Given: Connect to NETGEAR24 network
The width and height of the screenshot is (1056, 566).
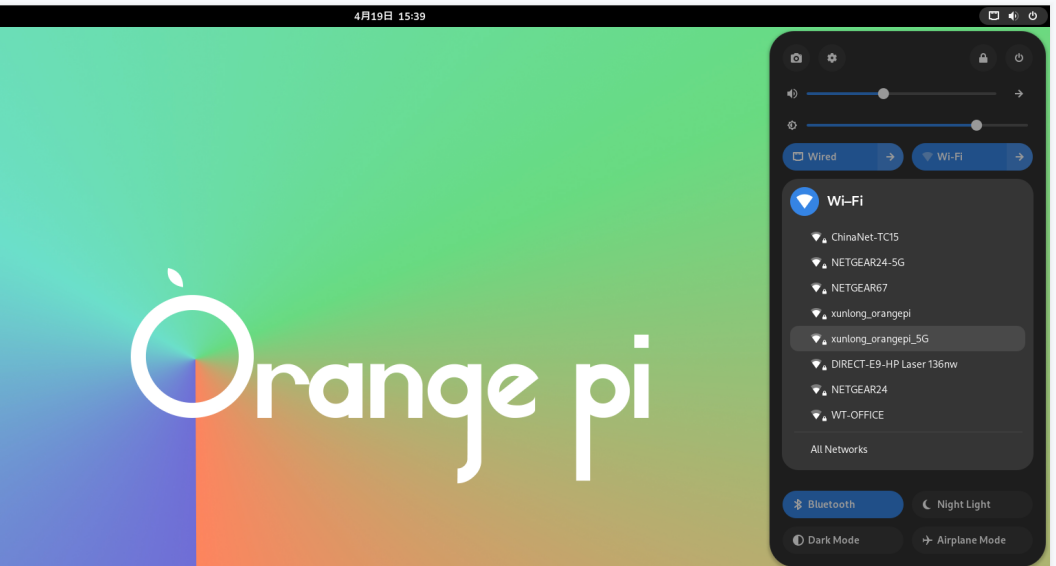Looking at the screenshot, I should (x=907, y=389).
